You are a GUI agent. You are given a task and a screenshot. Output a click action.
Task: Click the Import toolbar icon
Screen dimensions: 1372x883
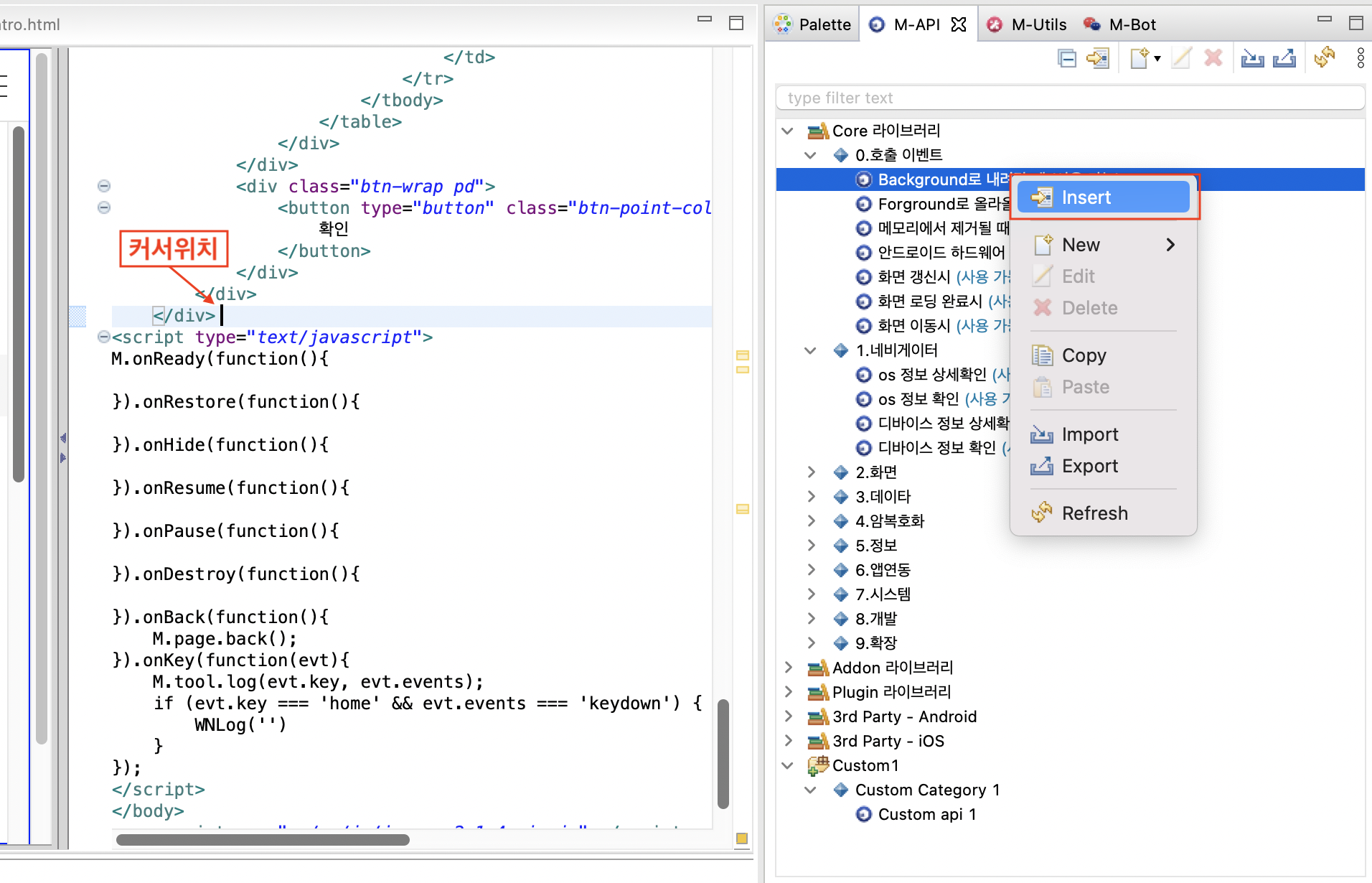click(x=1253, y=58)
